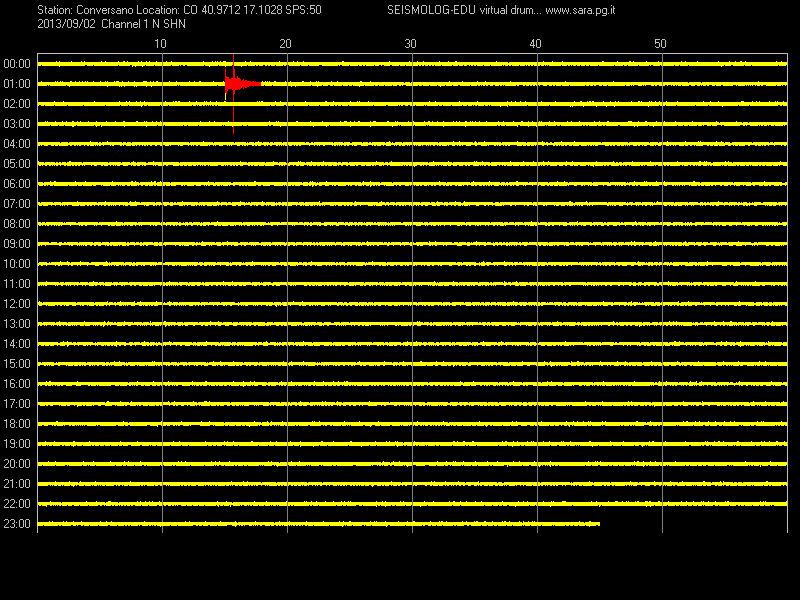This screenshot has height=600, width=800.
Task: Click the 16:00 hour label
Action: click(17, 384)
